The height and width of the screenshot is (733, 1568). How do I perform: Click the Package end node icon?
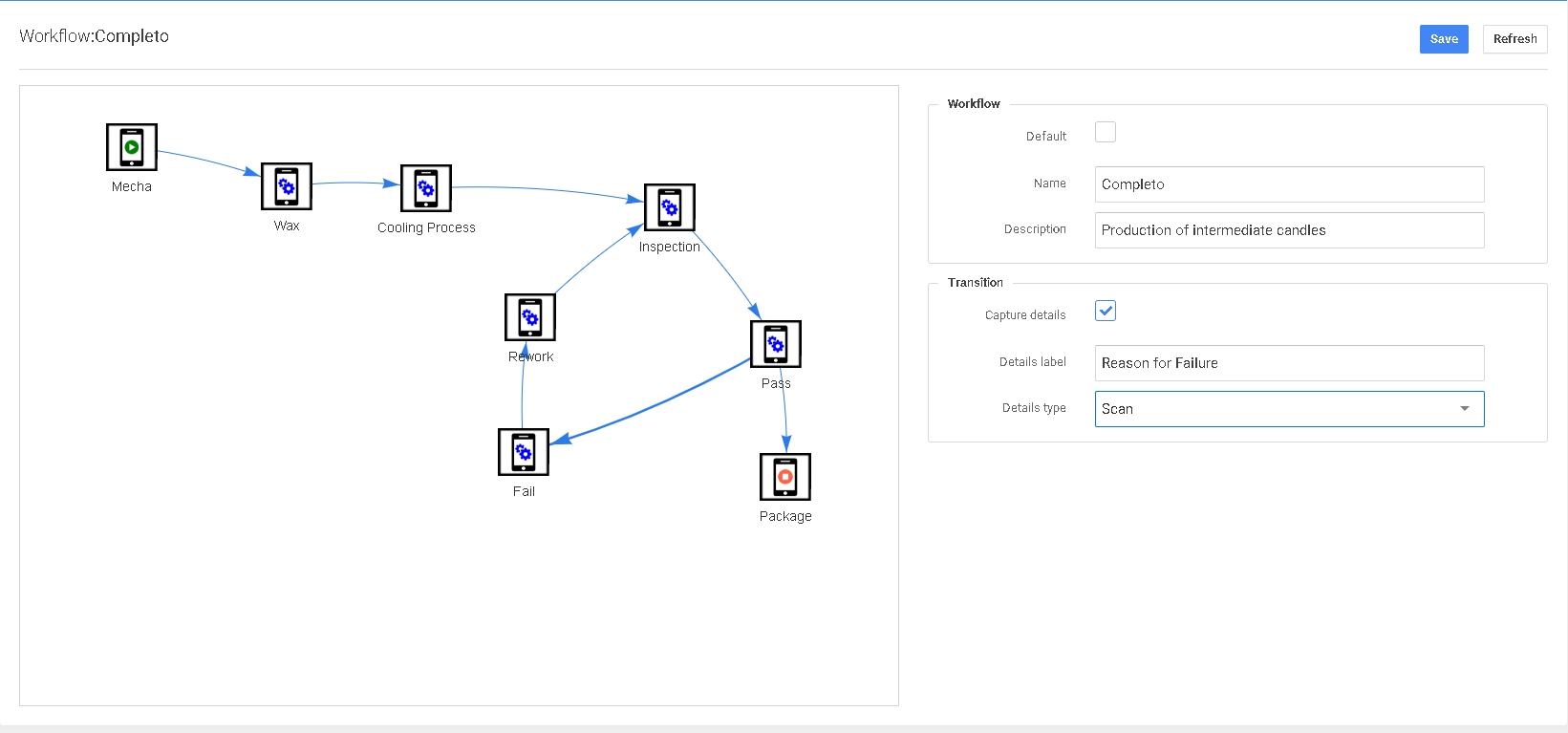pos(785,477)
